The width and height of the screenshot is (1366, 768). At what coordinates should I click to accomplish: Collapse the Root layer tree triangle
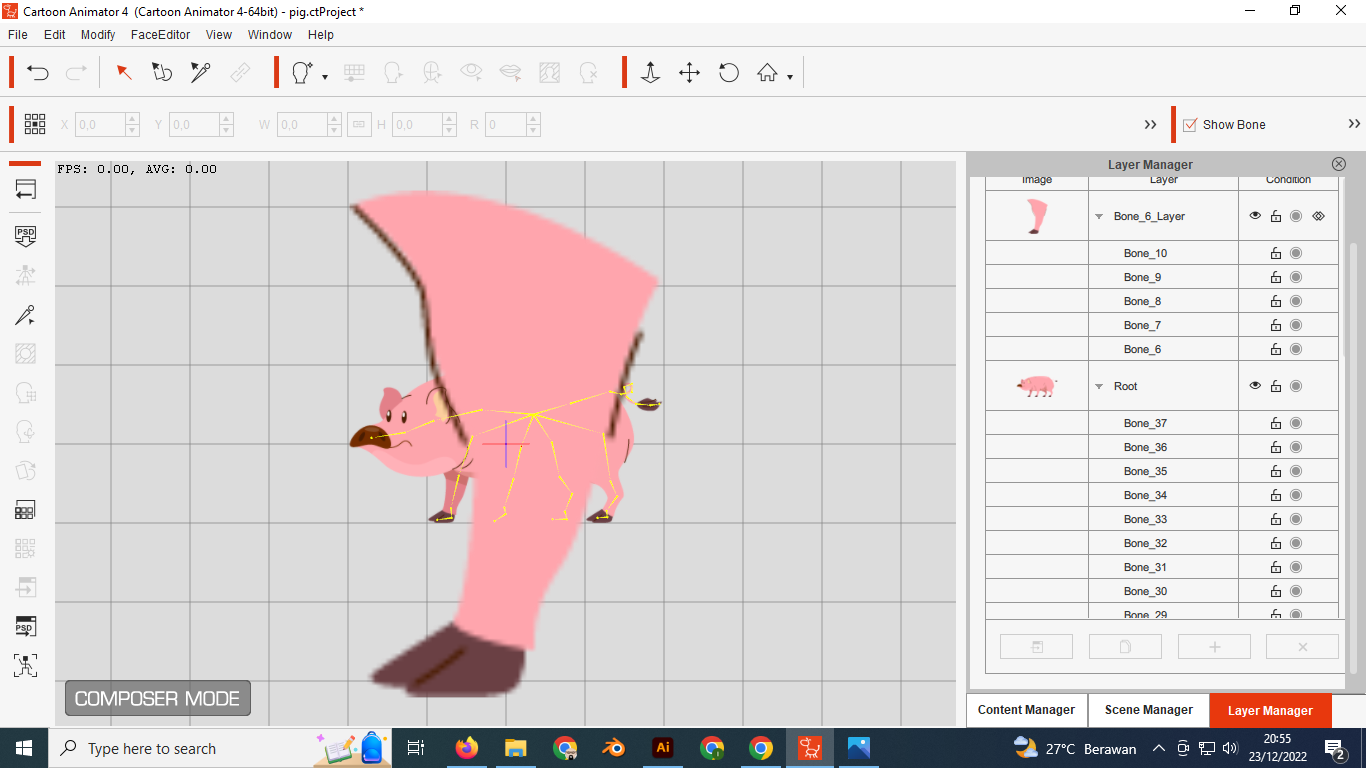pyautogui.click(x=1099, y=386)
